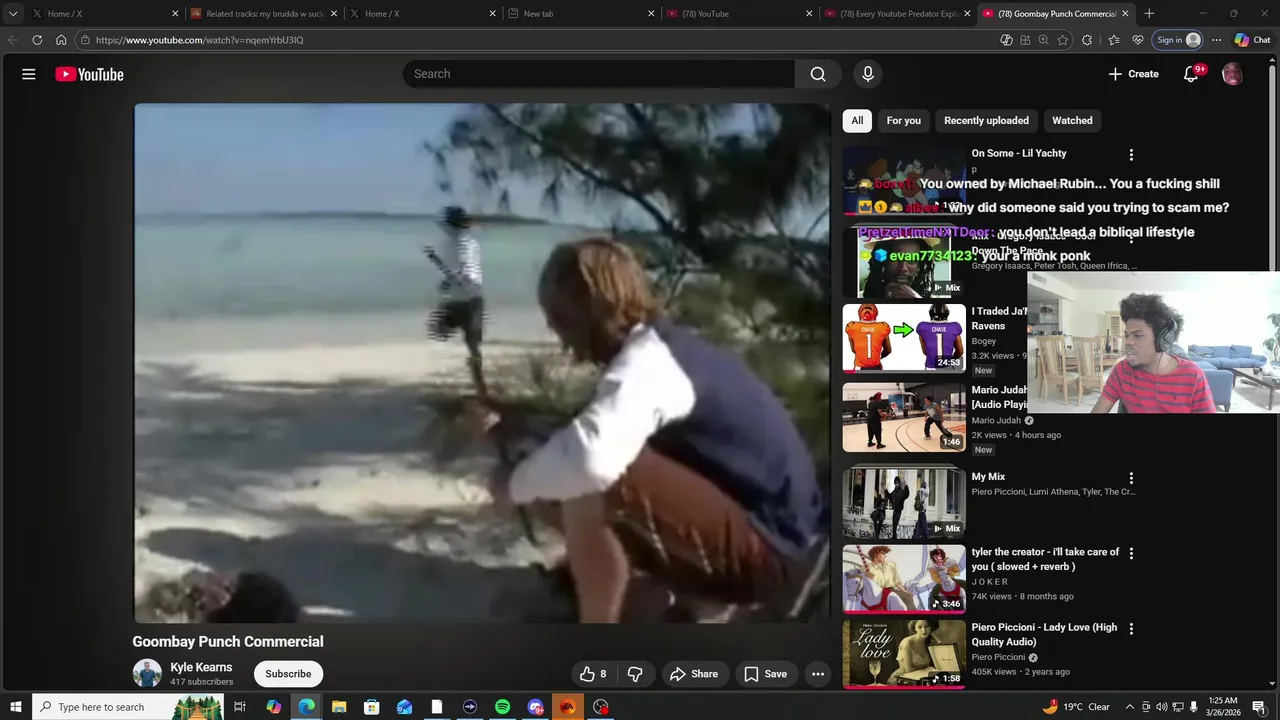Image resolution: width=1280 pixels, height=720 pixels.
Task: Open the YouTube account avatar menu
Action: coord(1232,74)
